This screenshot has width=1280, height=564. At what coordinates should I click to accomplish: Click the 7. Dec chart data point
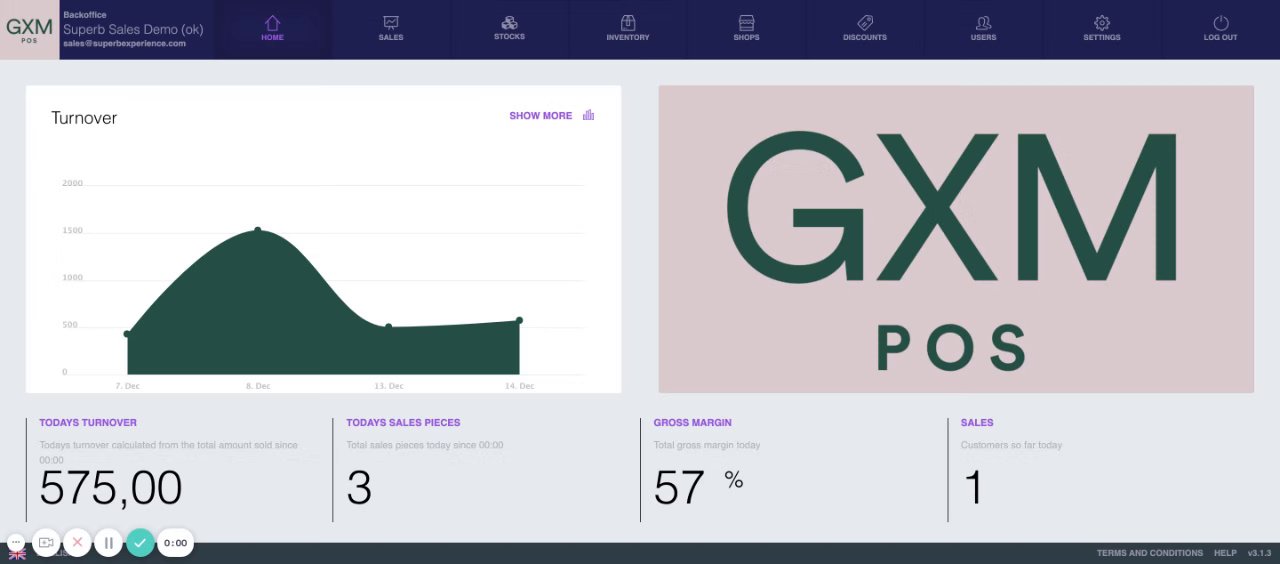[x=127, y=334]
